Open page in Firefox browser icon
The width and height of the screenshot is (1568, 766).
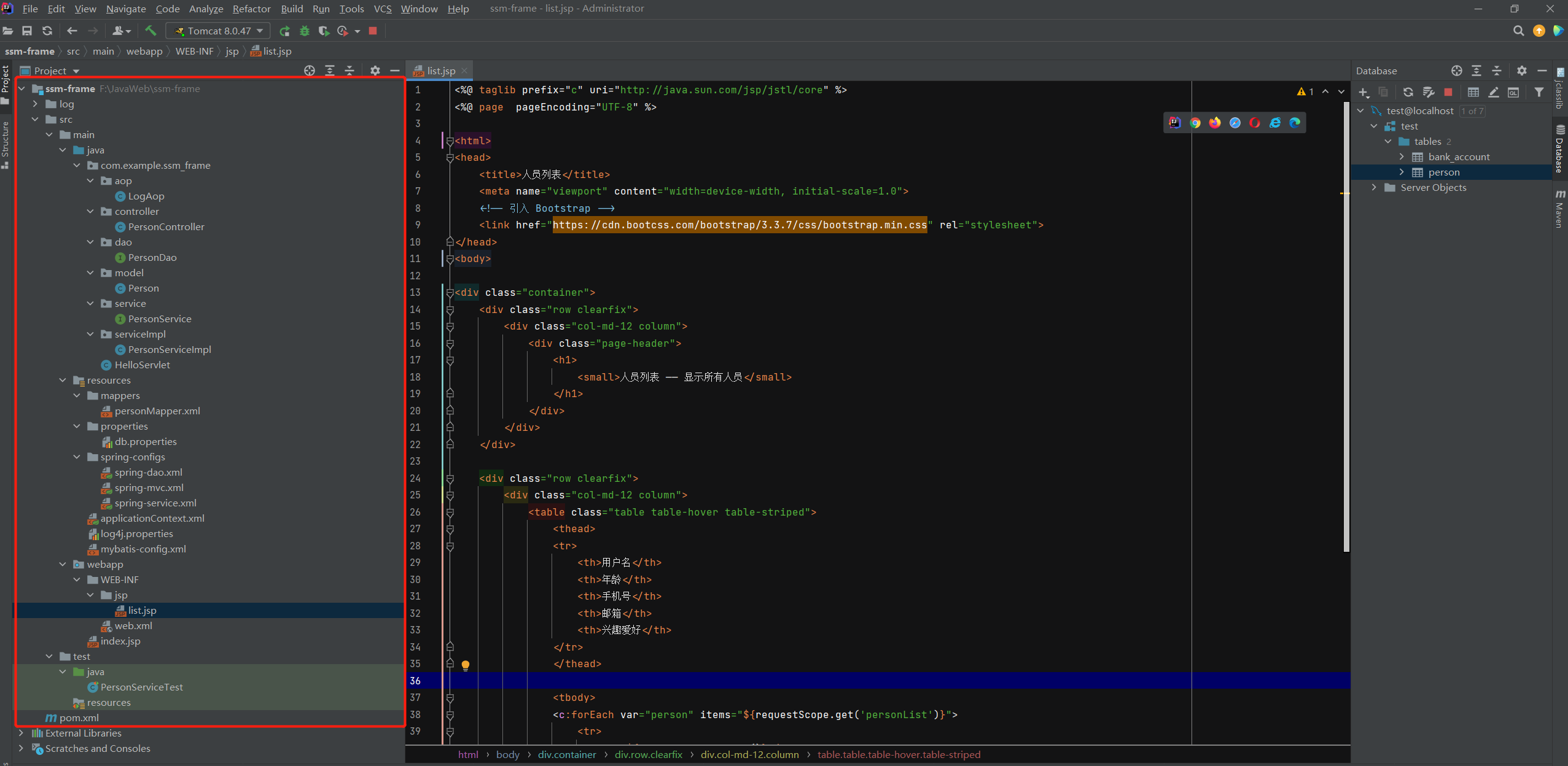point(1215,123)
